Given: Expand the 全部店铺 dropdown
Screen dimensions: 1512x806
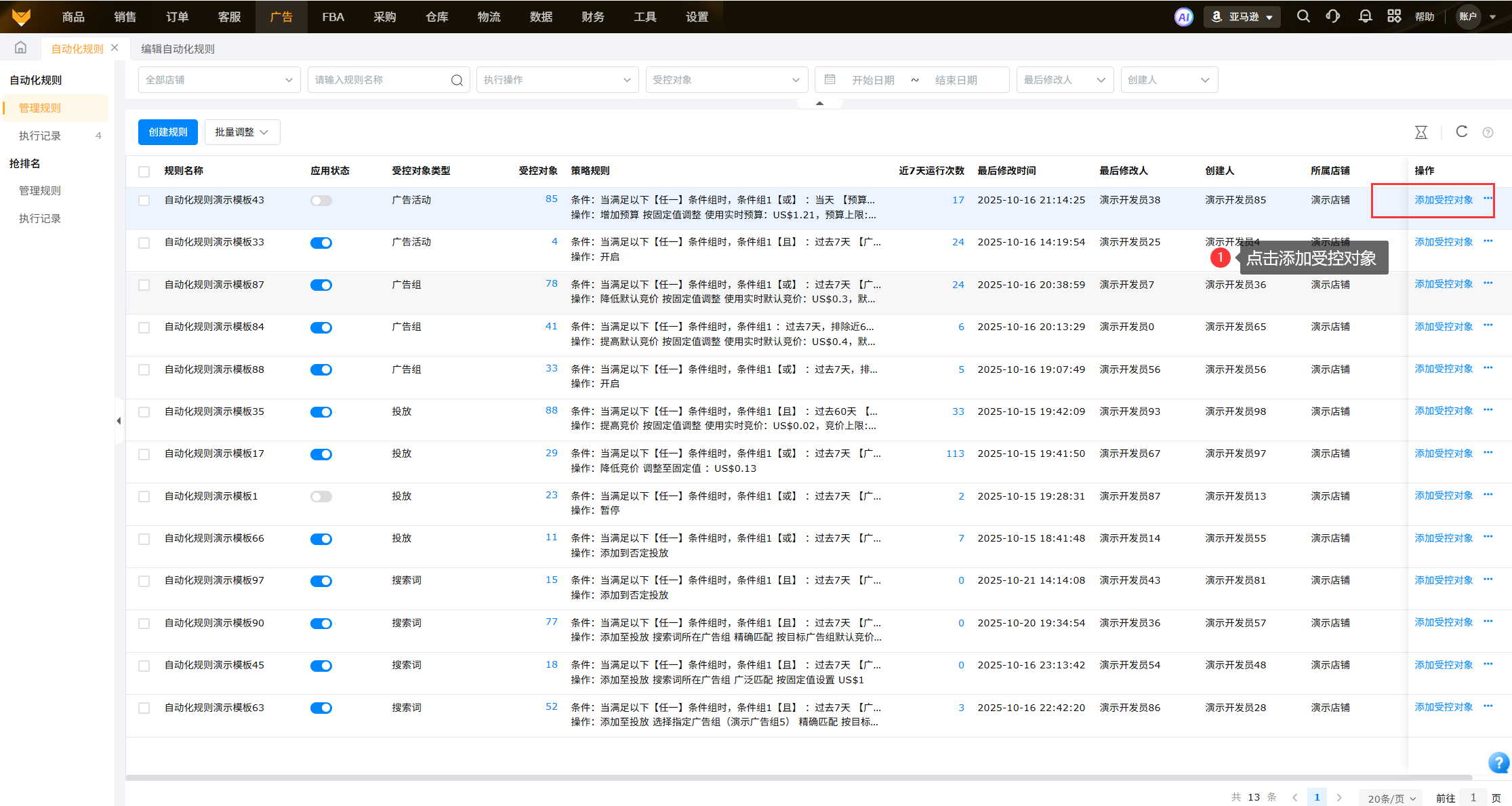Looking at the screenshot, I should [219, 80].
